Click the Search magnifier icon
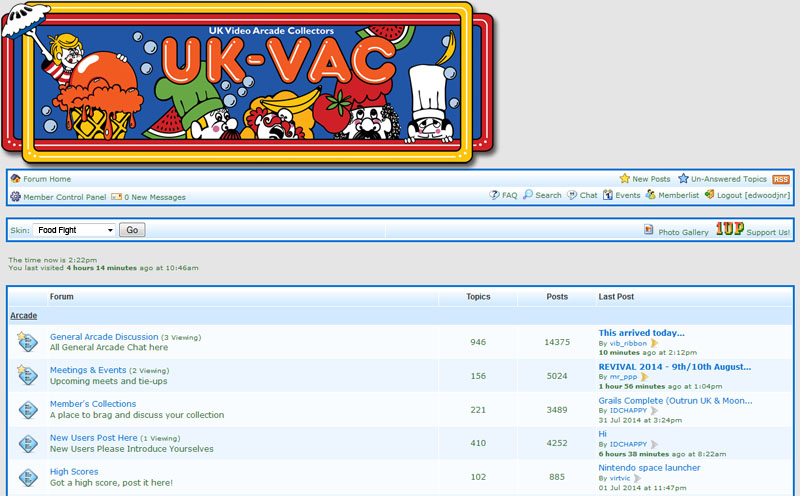Screen dimensions: 800x496 [x=528, y=194]
